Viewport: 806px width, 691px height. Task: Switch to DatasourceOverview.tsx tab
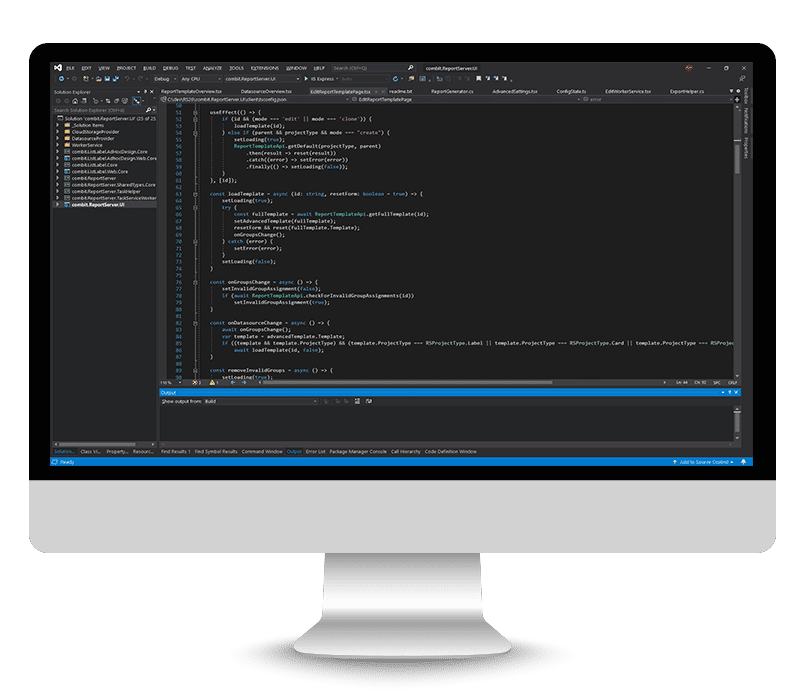pyautogui.click(x=266, y=92)
